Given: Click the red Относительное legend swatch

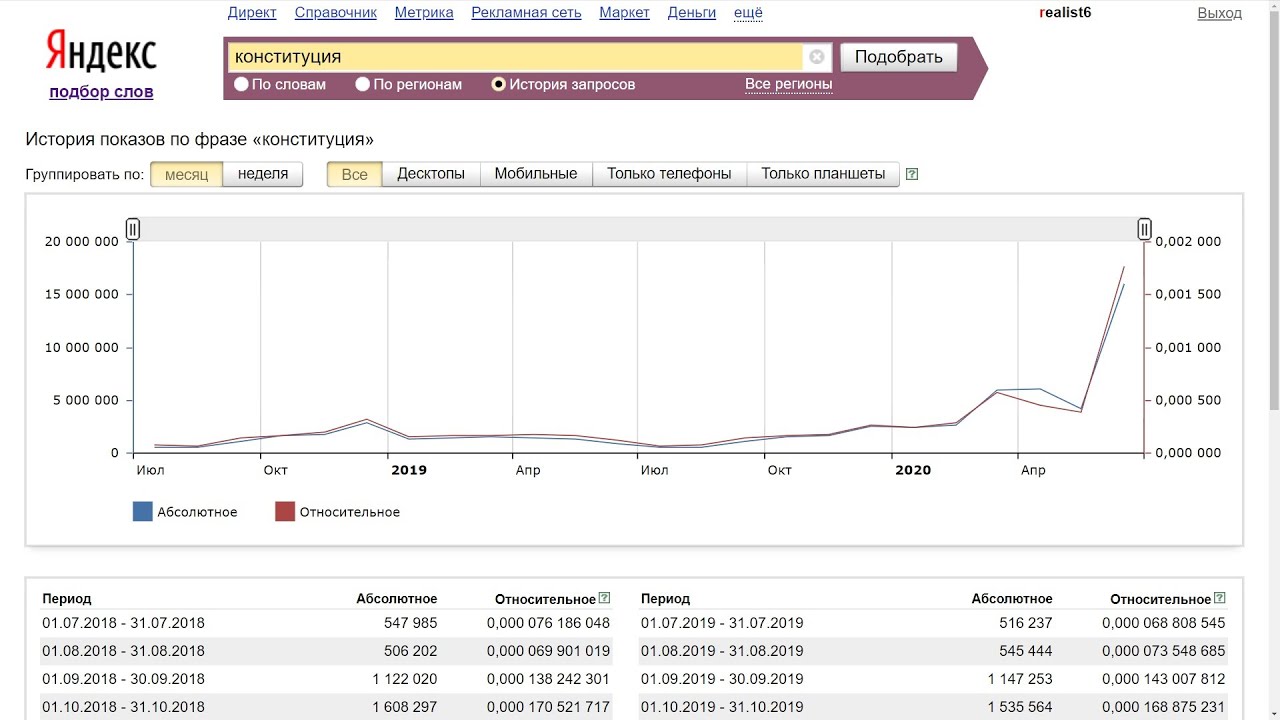Looking at the screenshot, I should (285, 512).
